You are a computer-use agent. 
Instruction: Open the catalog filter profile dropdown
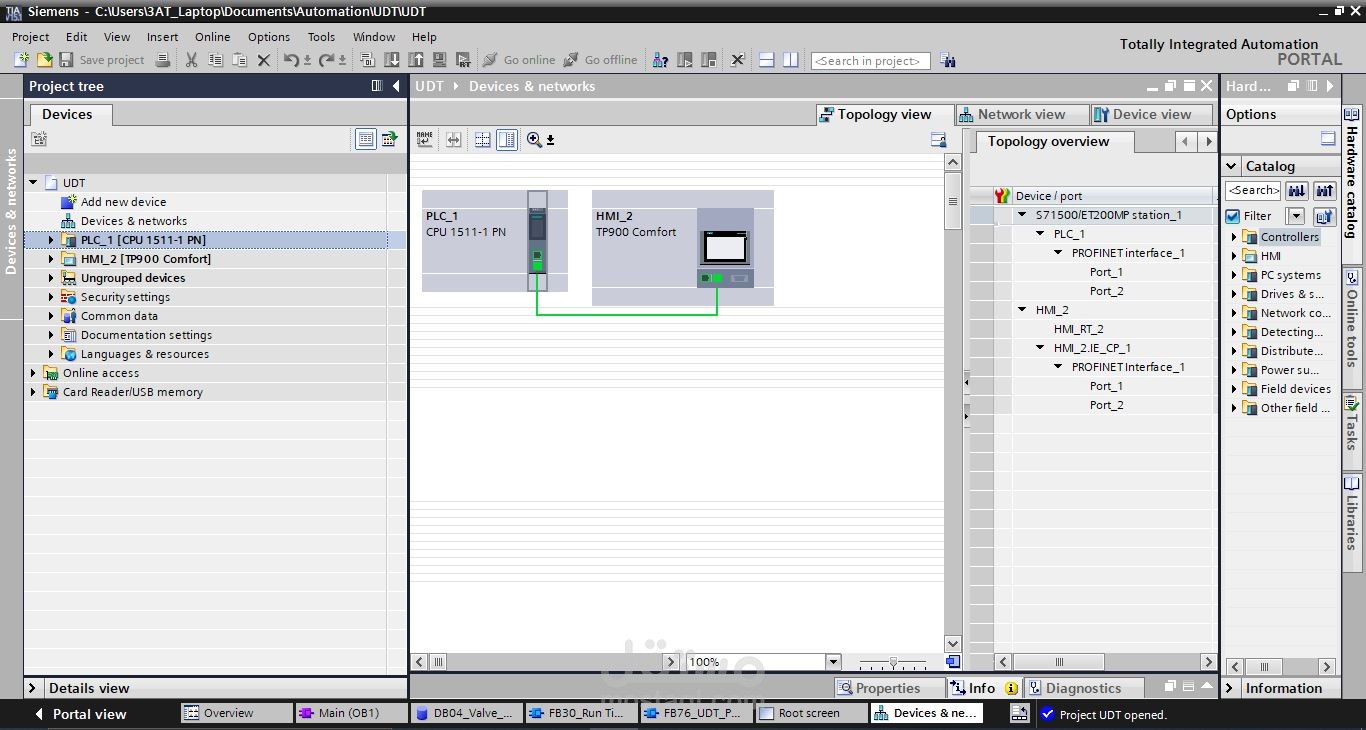[x=1296, y=216]
